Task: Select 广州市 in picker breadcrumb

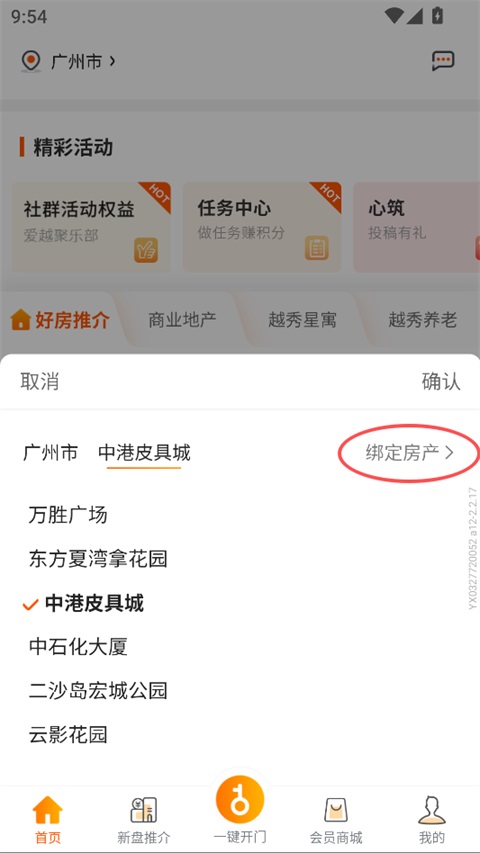Action: point(50,453)
